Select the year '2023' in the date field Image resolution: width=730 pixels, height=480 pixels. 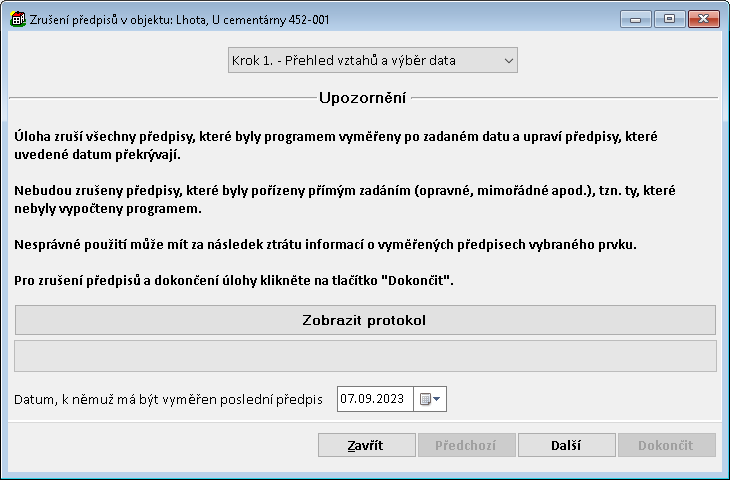[390, 399]
